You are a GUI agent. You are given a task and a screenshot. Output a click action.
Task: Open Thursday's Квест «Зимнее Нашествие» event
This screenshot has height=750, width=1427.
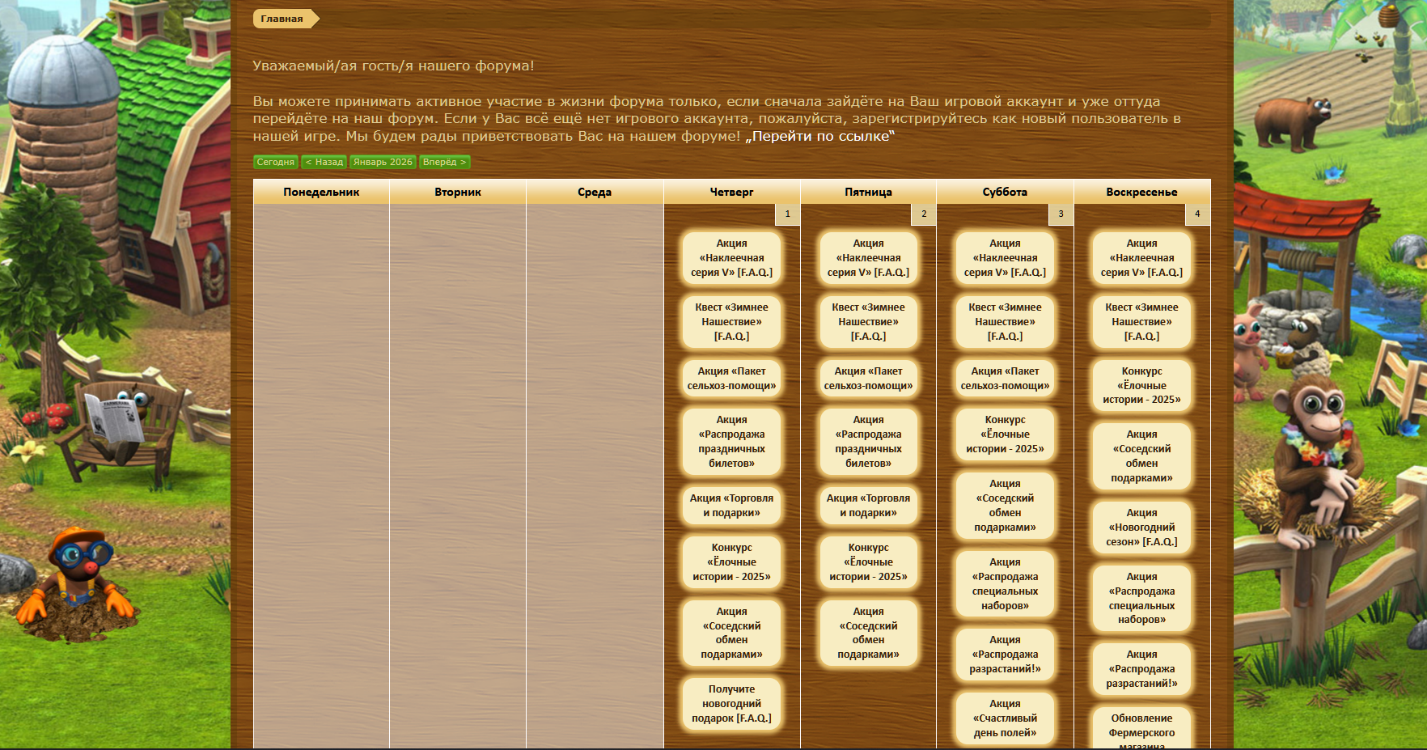coord(732,322)
